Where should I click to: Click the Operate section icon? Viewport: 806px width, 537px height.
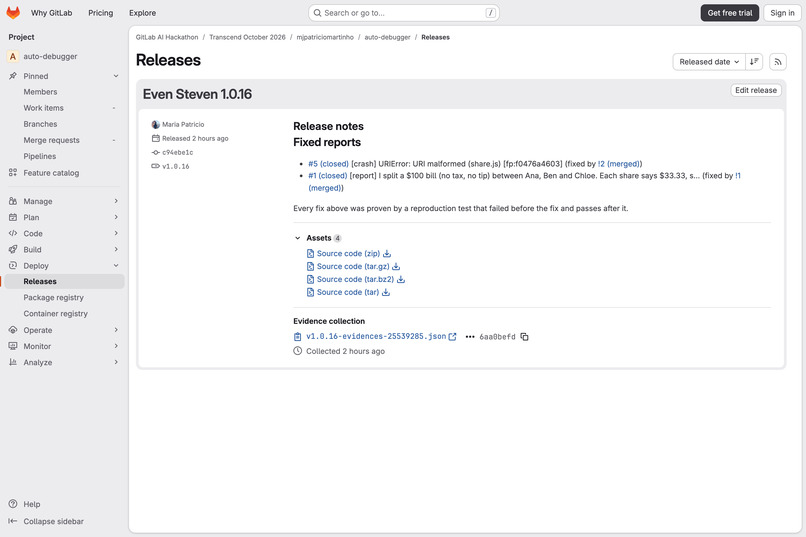[13, 330]
